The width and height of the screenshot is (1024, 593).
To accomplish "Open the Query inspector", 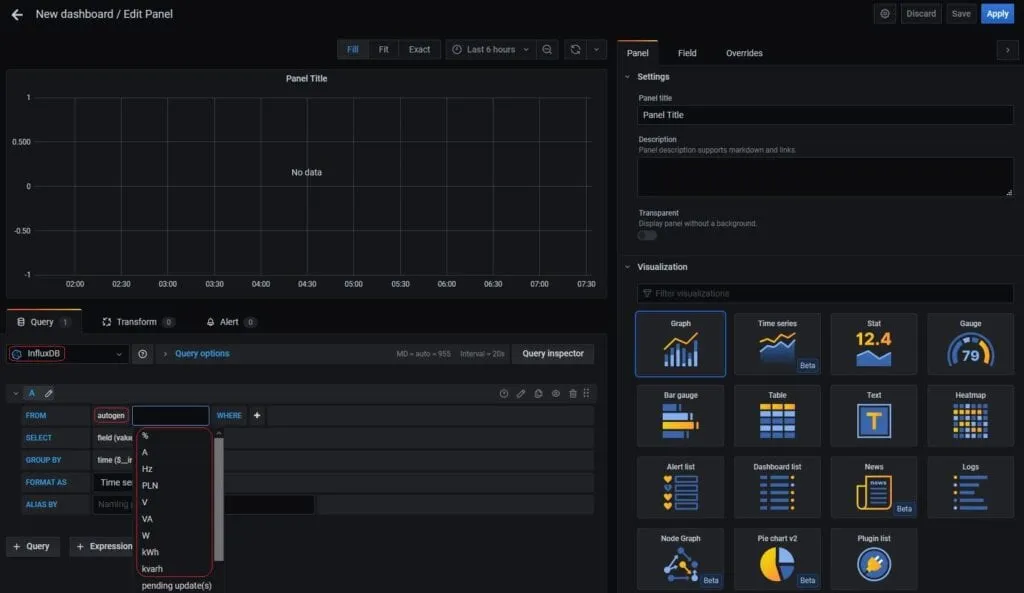I will 552,354.
